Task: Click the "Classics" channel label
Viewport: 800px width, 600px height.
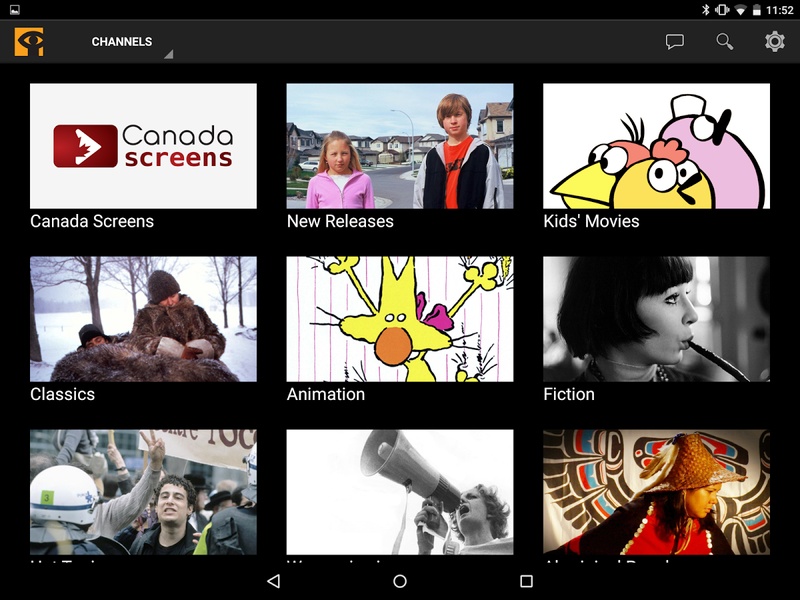Action: [x=62, y=394]
